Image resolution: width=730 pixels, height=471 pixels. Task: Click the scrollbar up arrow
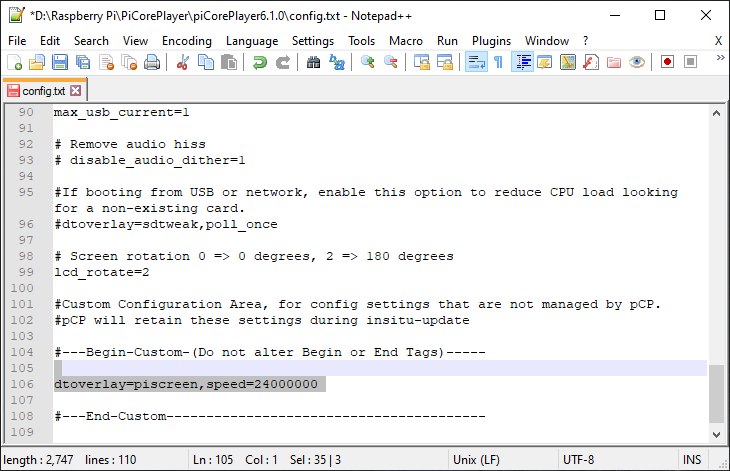[716, 113]
